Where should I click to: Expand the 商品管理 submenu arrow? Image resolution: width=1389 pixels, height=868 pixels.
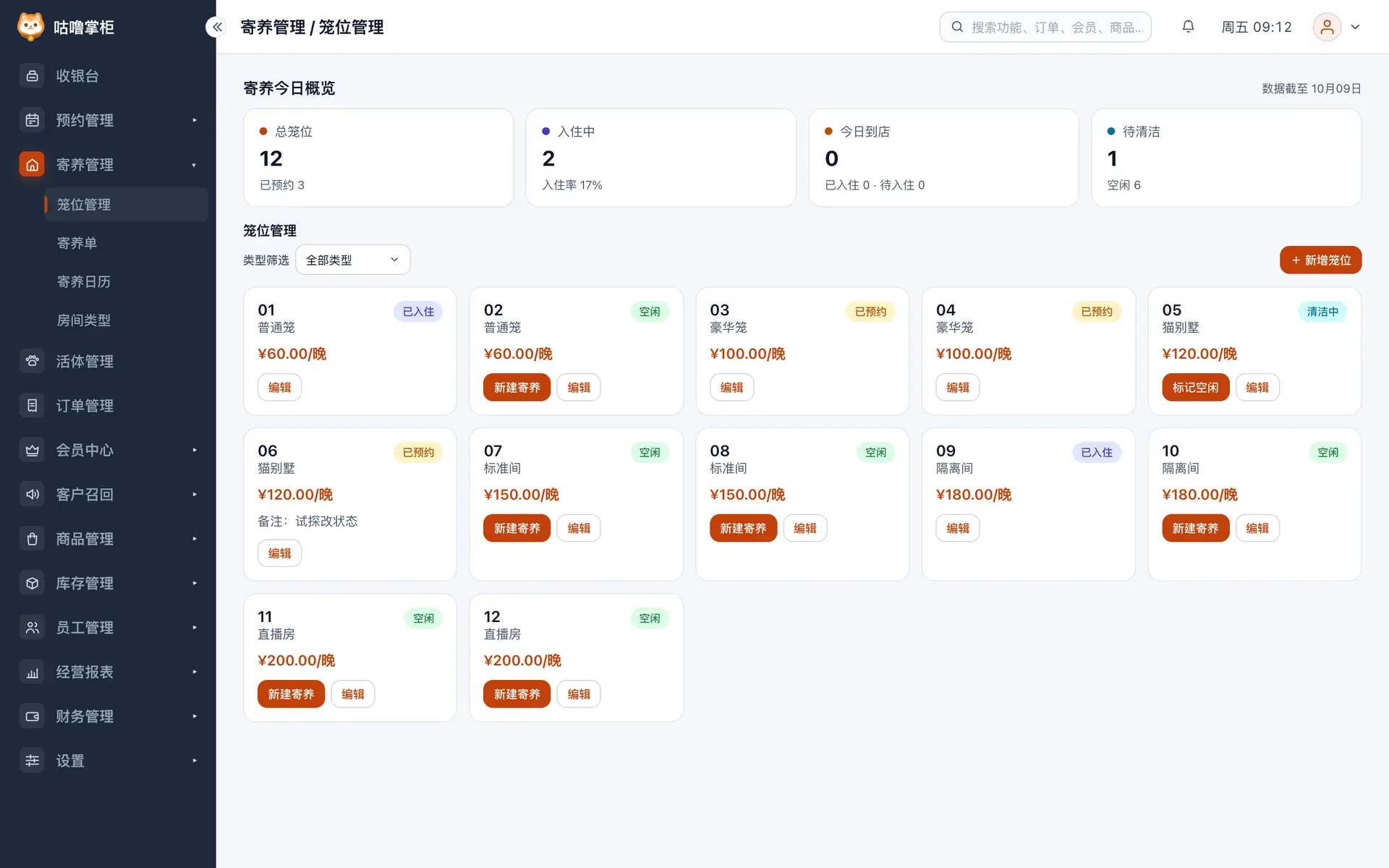tap(195, 539)
